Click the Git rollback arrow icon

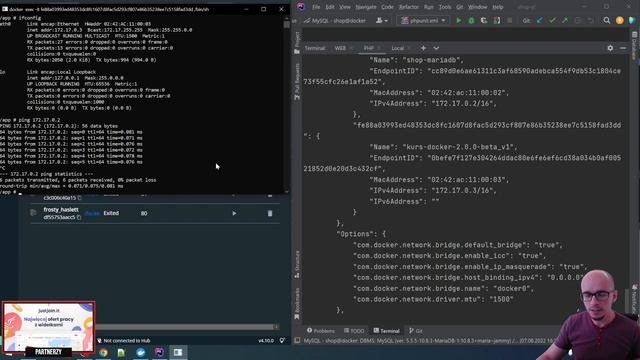(590, 20)
